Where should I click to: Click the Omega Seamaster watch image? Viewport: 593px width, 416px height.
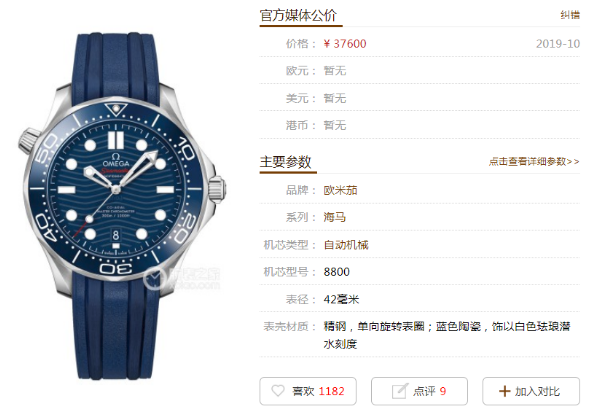122,206
